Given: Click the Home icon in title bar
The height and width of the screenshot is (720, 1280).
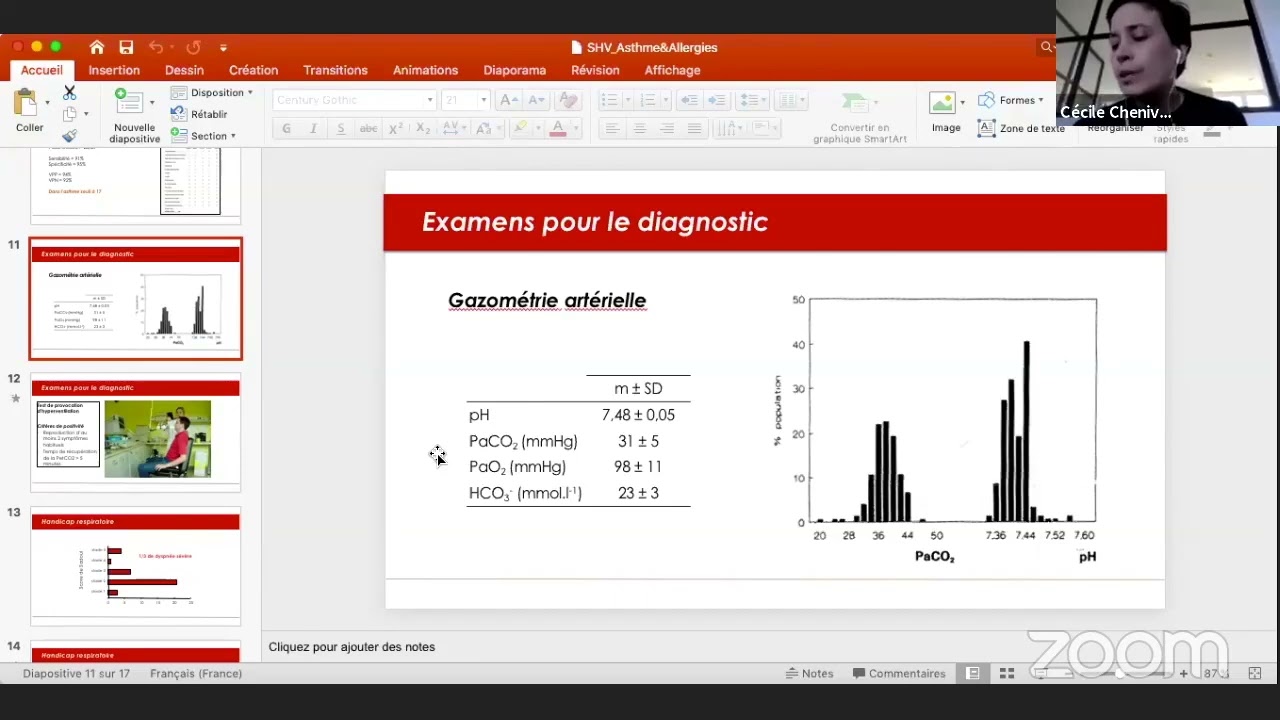Looking at the screenshot, I should point(97,47).
